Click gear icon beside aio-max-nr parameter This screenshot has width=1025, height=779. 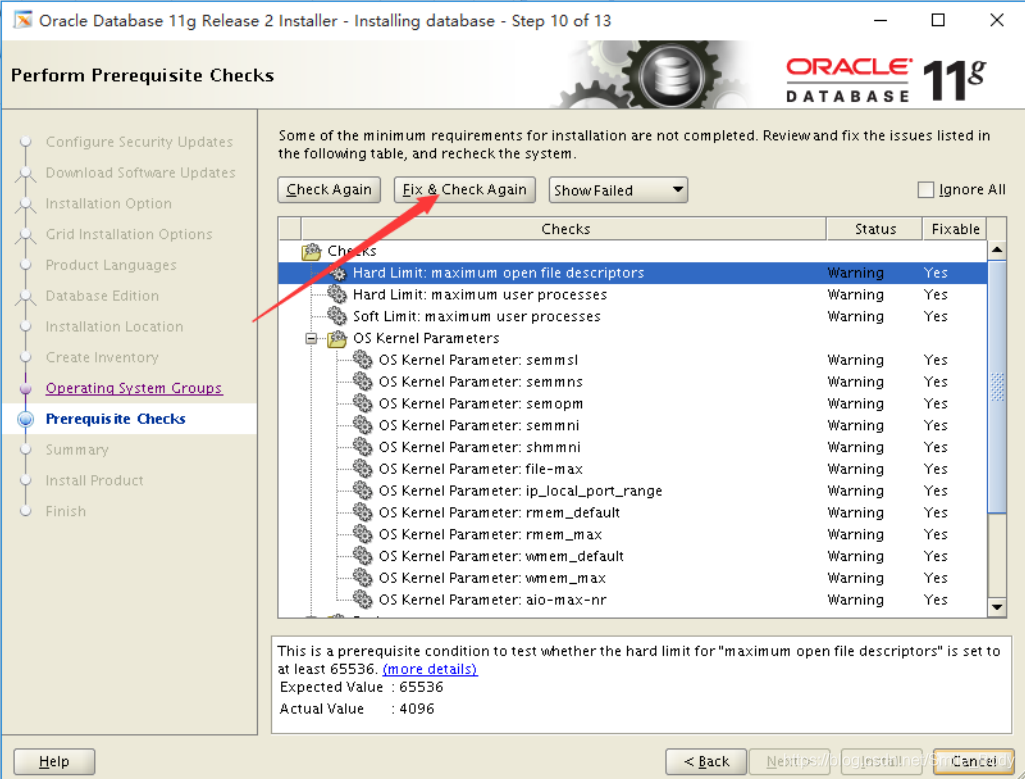[363, 600]
